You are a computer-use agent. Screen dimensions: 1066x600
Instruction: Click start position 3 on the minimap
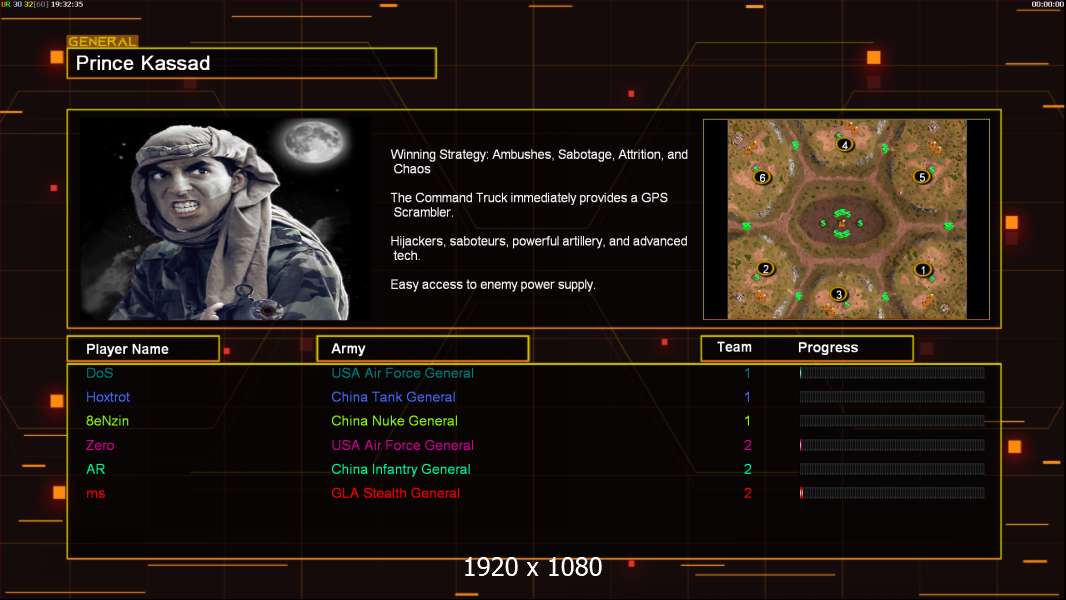point(839,294)
